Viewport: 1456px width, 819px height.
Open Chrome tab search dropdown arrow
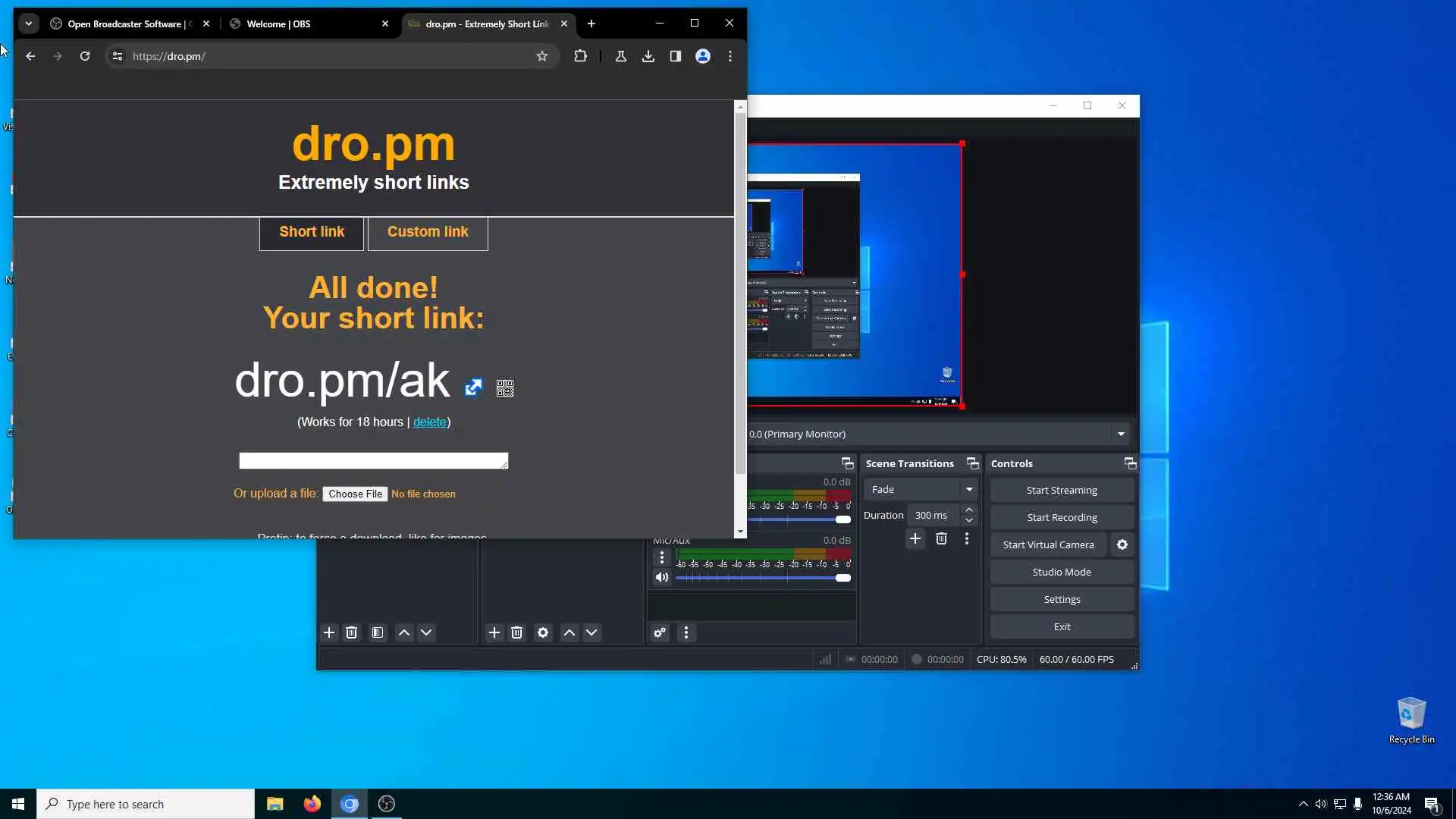[x=29, y=24]
